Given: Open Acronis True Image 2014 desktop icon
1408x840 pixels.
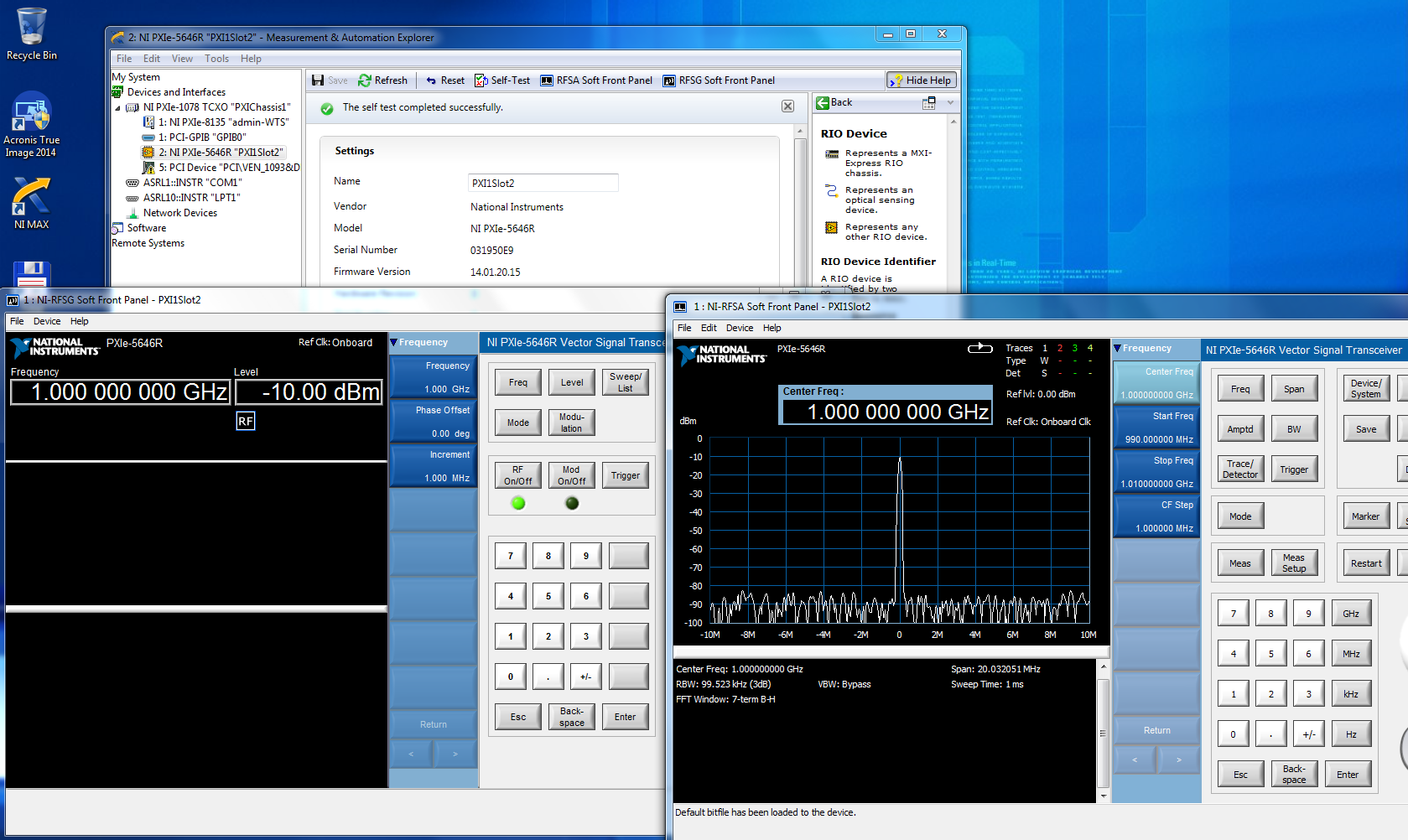Looking at the screenshot, I should coord(31,126).
